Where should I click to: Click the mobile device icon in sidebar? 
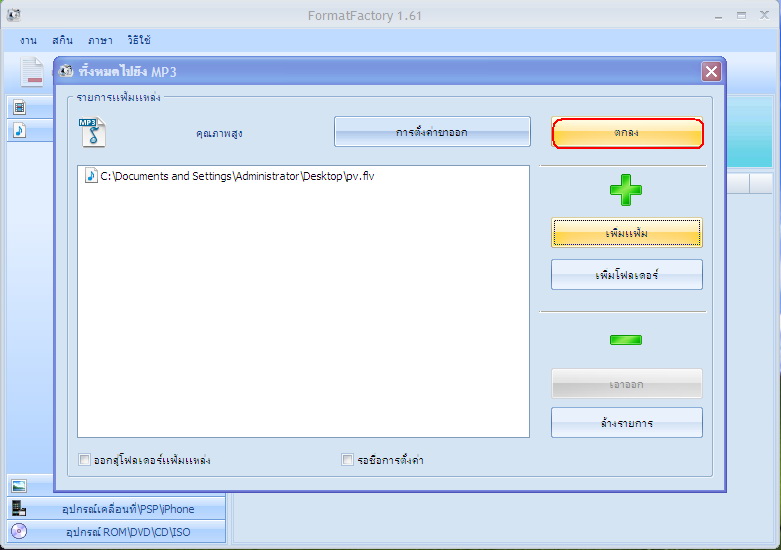pyautogui.click(x=19, y=509)
